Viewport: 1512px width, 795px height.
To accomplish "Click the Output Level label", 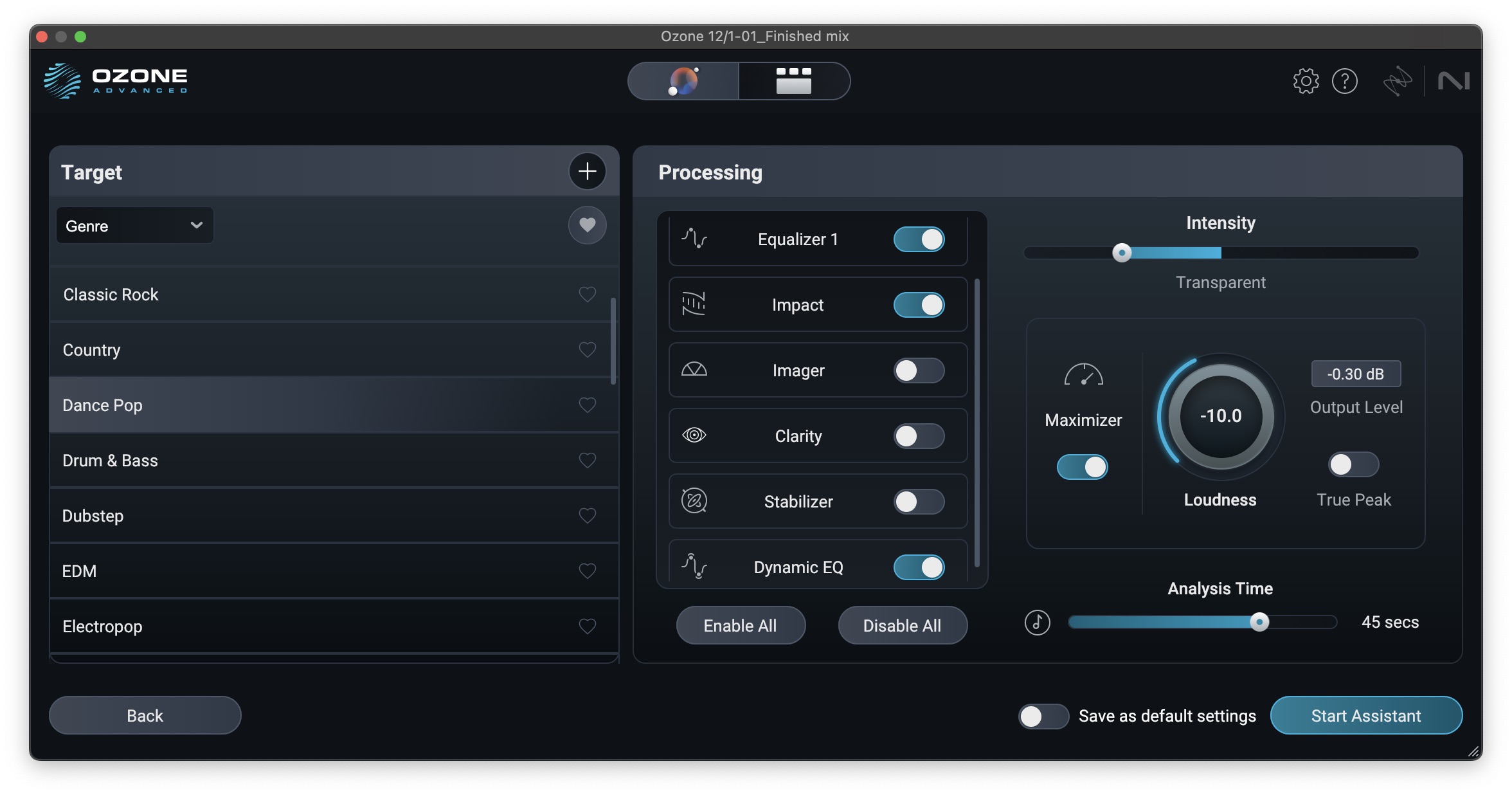I will click(1356, 407).
